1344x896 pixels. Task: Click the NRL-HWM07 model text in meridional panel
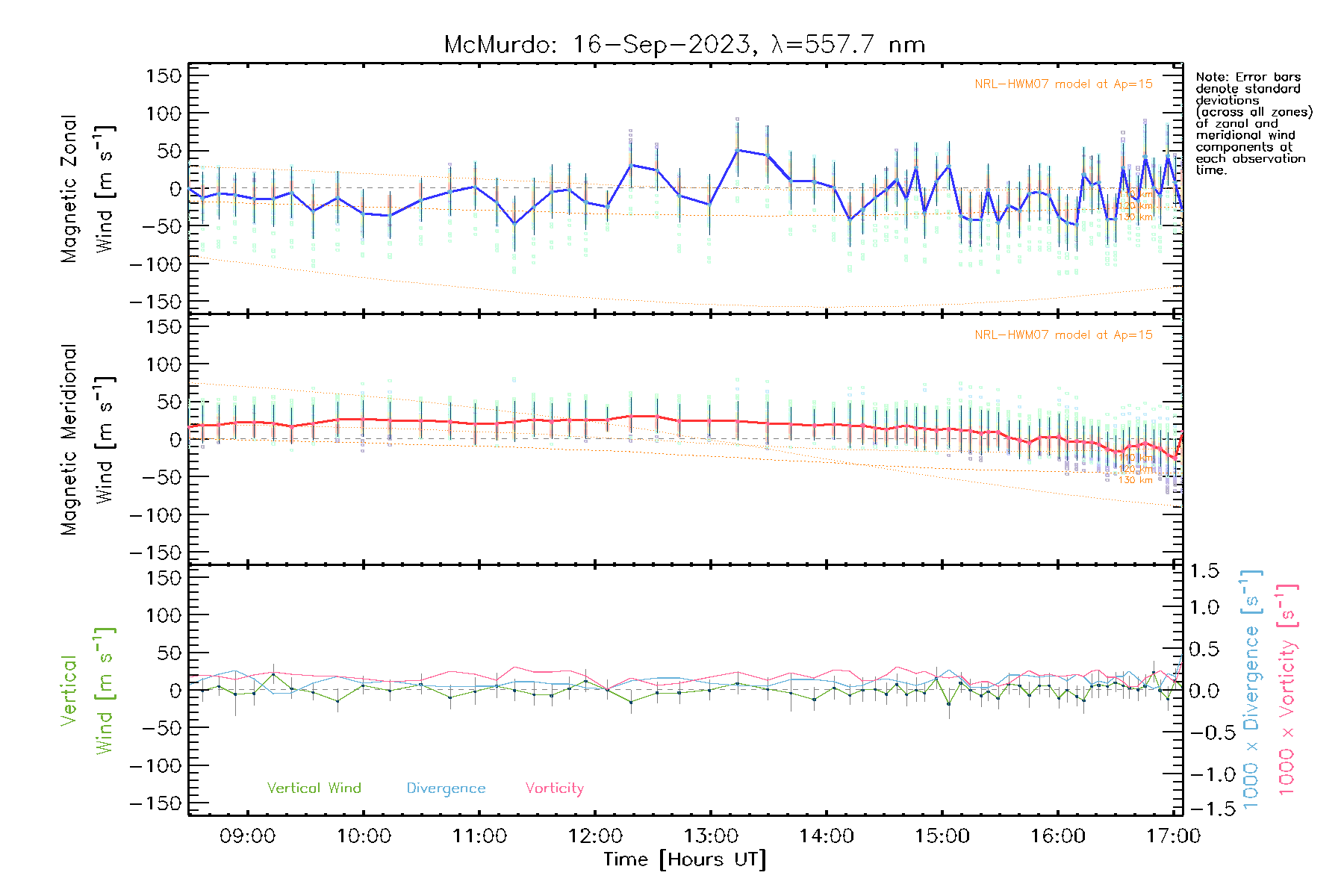click(1063, 335)
